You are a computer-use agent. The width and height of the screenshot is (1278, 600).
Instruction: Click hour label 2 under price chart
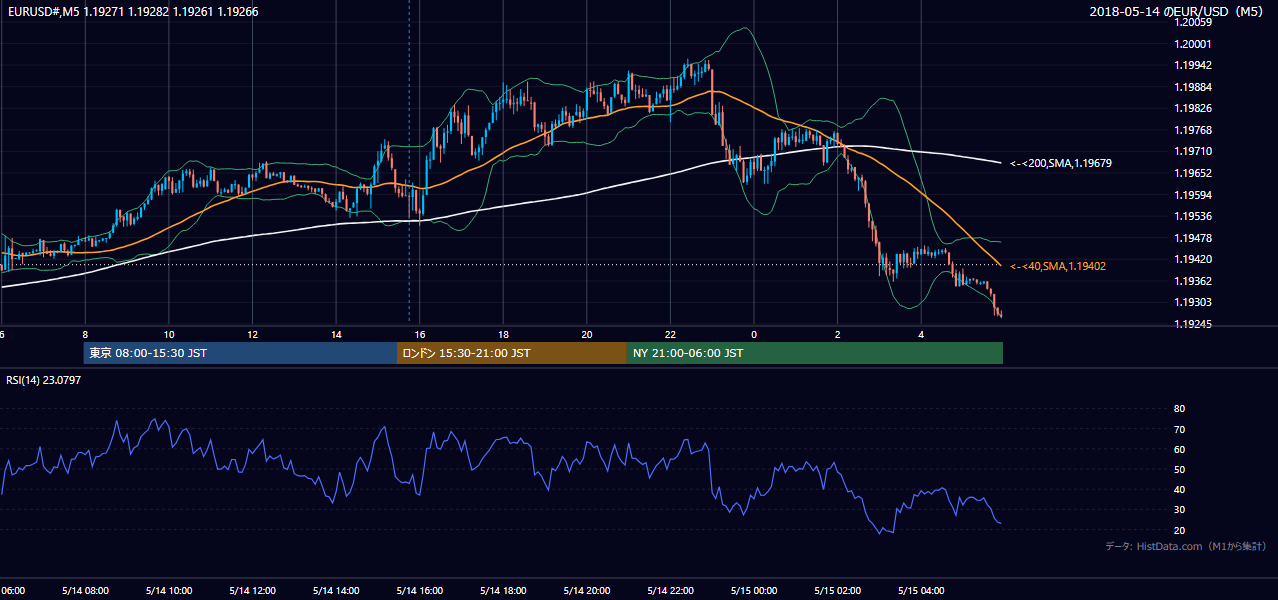pos(838,334)
